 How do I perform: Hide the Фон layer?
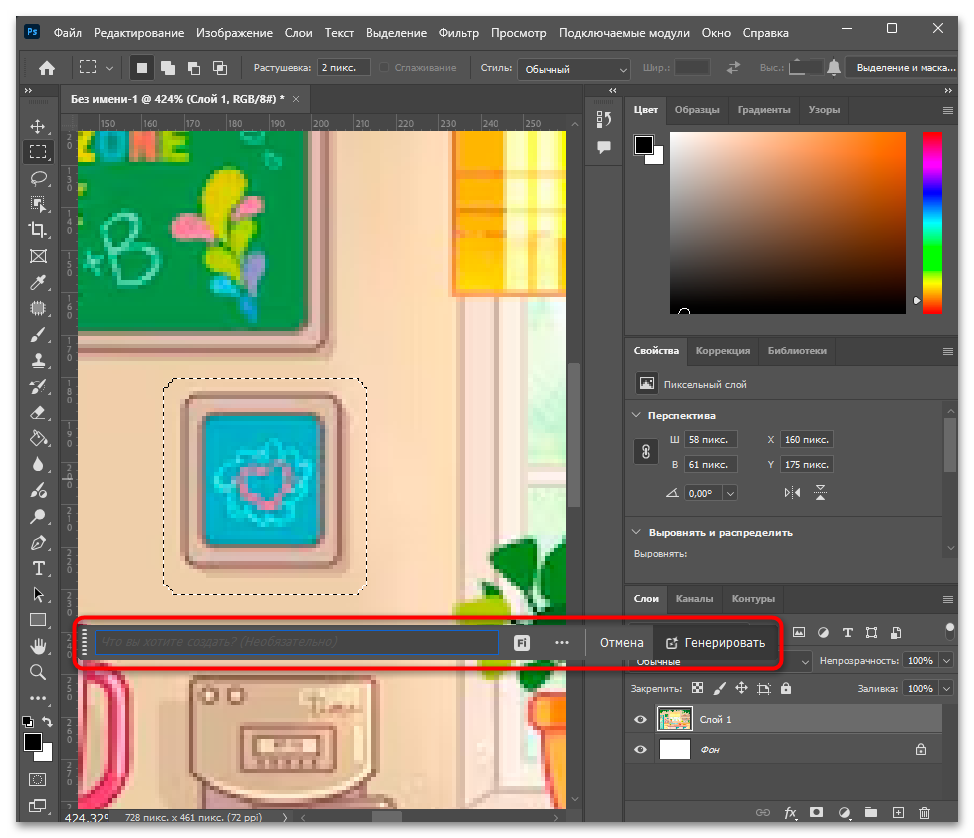point(640,749)
